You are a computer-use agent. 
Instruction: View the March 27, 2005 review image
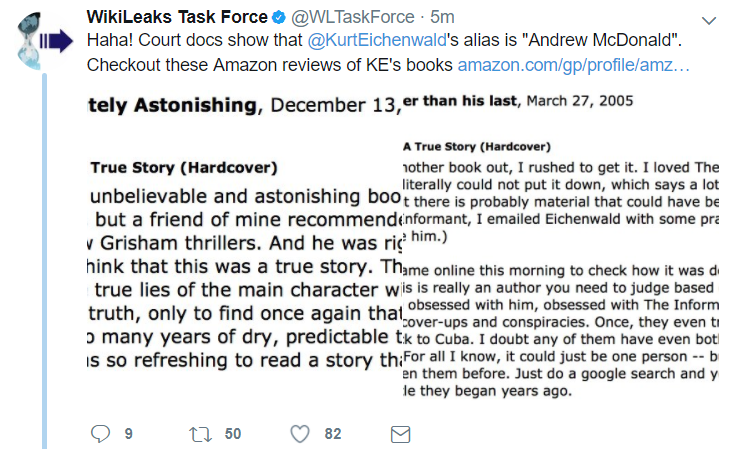(x=561, y=246)
